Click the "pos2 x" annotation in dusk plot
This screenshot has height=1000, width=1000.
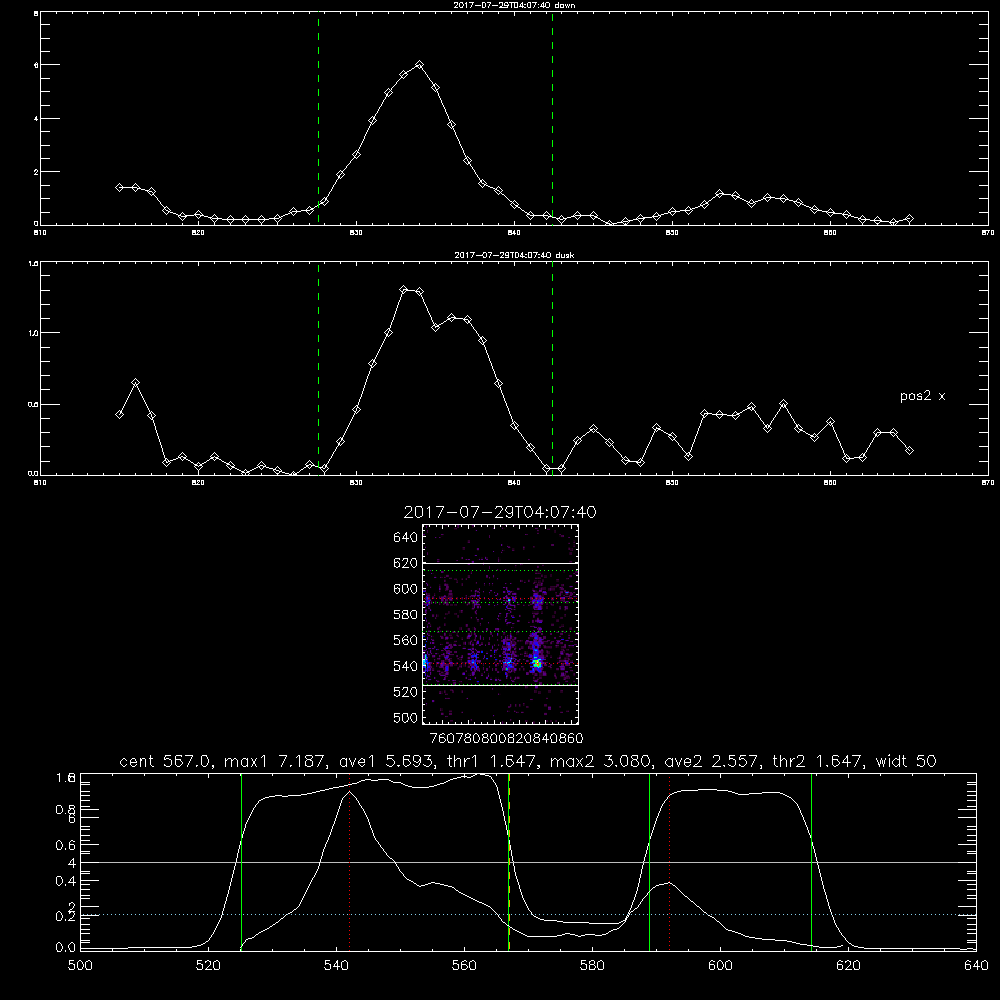(x=922, y=396)
